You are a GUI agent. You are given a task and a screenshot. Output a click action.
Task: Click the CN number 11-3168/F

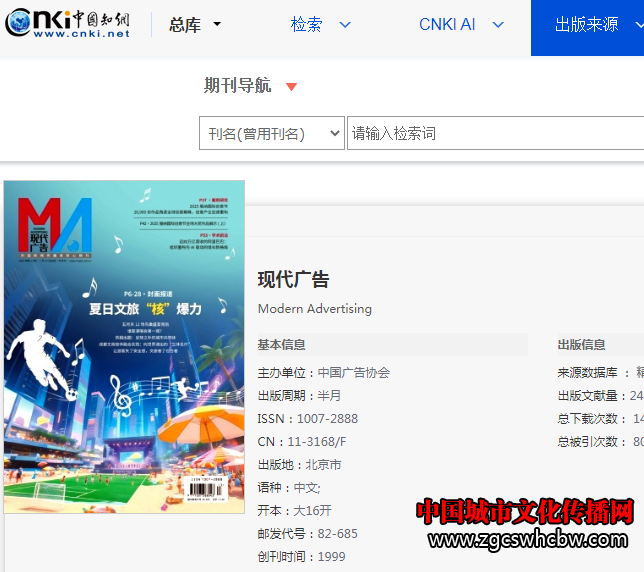316,441
